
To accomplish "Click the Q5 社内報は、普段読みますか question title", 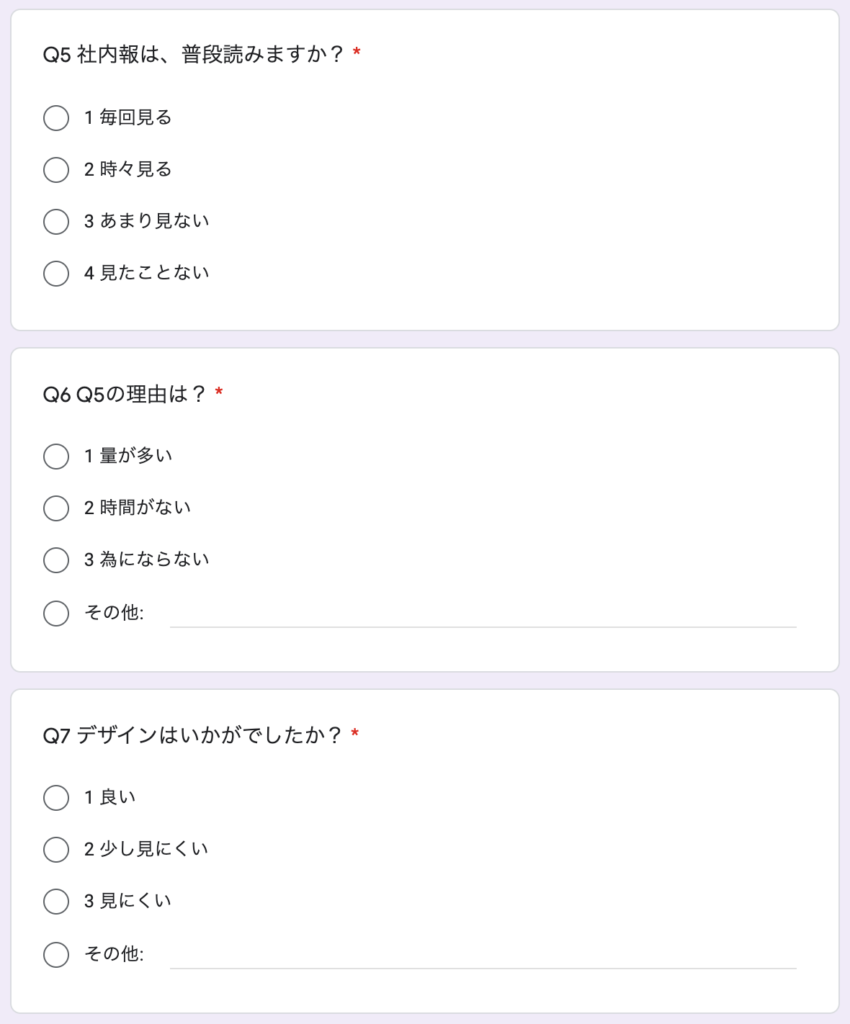I will tap(193, 54).
